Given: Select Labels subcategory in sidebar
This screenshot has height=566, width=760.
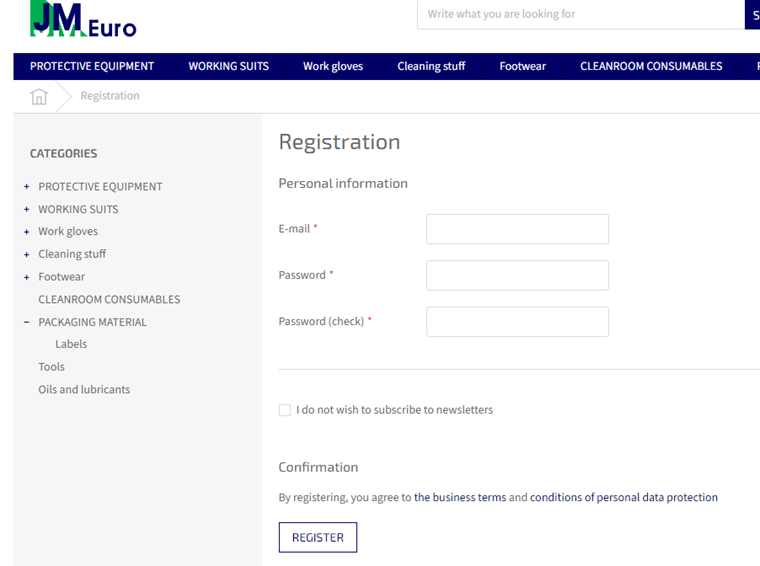Looking at the screenshot, I should pyautogui.click(x=71, y=344).
